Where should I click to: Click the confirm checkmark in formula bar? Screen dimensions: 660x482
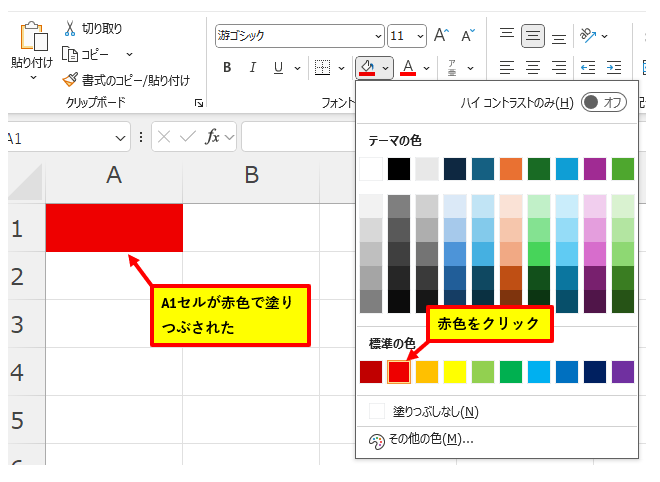pos(188,137)
